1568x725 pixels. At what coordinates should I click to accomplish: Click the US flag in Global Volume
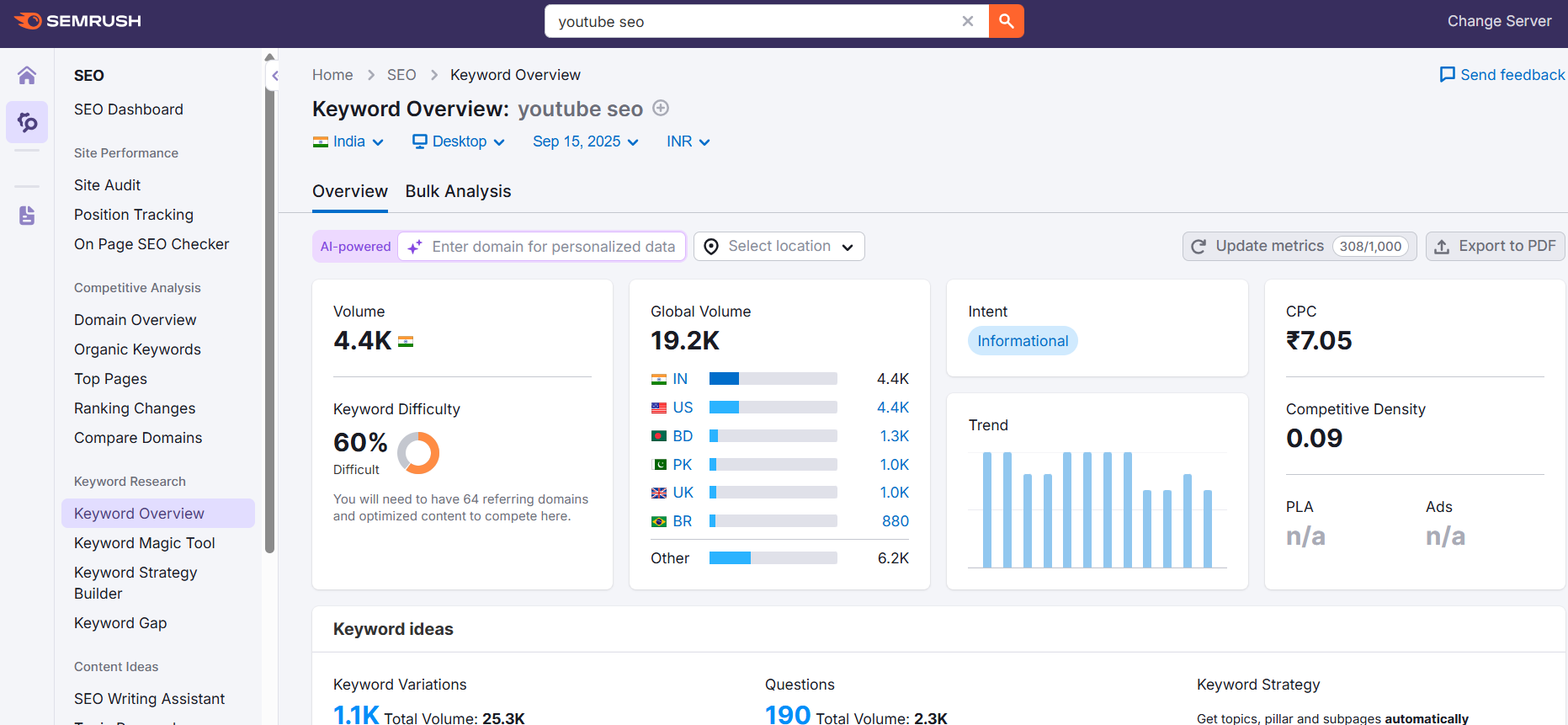tap(659, 408)
